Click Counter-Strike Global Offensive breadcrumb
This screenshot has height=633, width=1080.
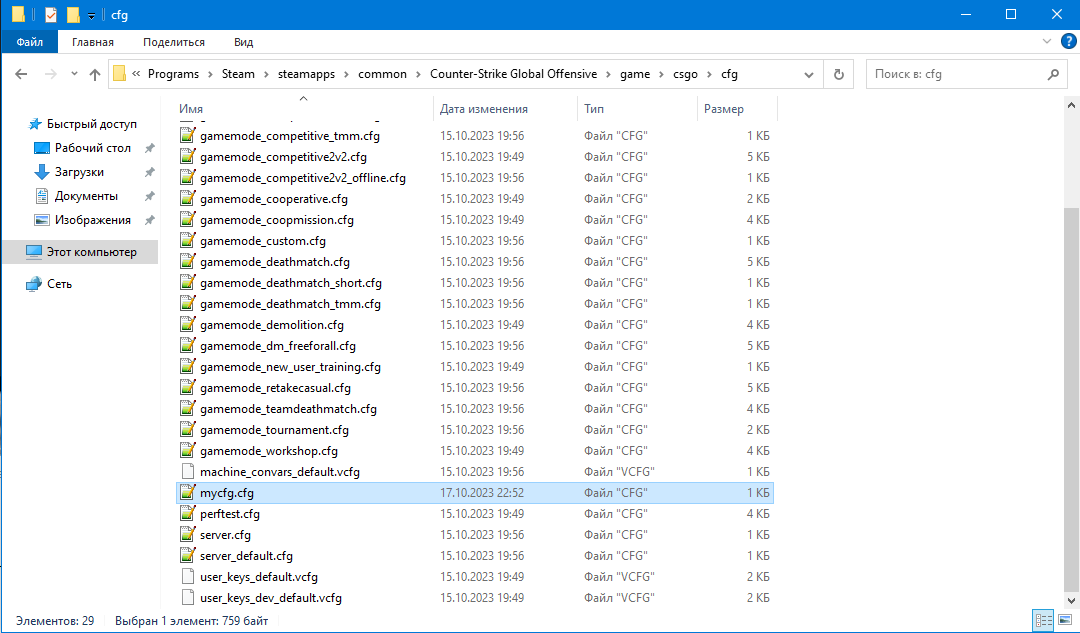(513, 74)
